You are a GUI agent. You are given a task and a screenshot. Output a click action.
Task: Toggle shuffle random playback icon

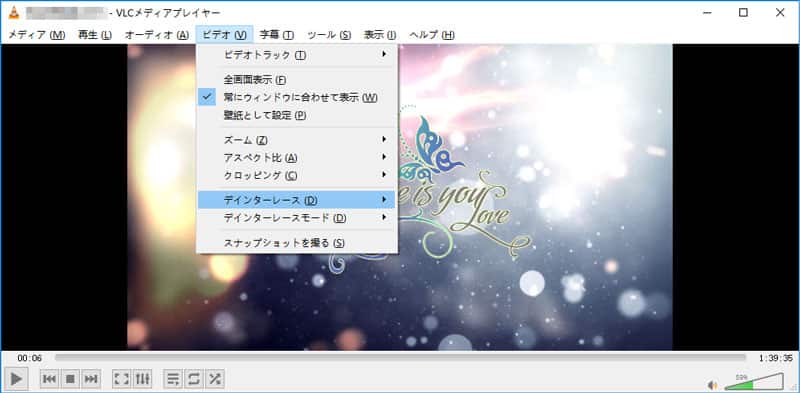click(x=215, y=379)
